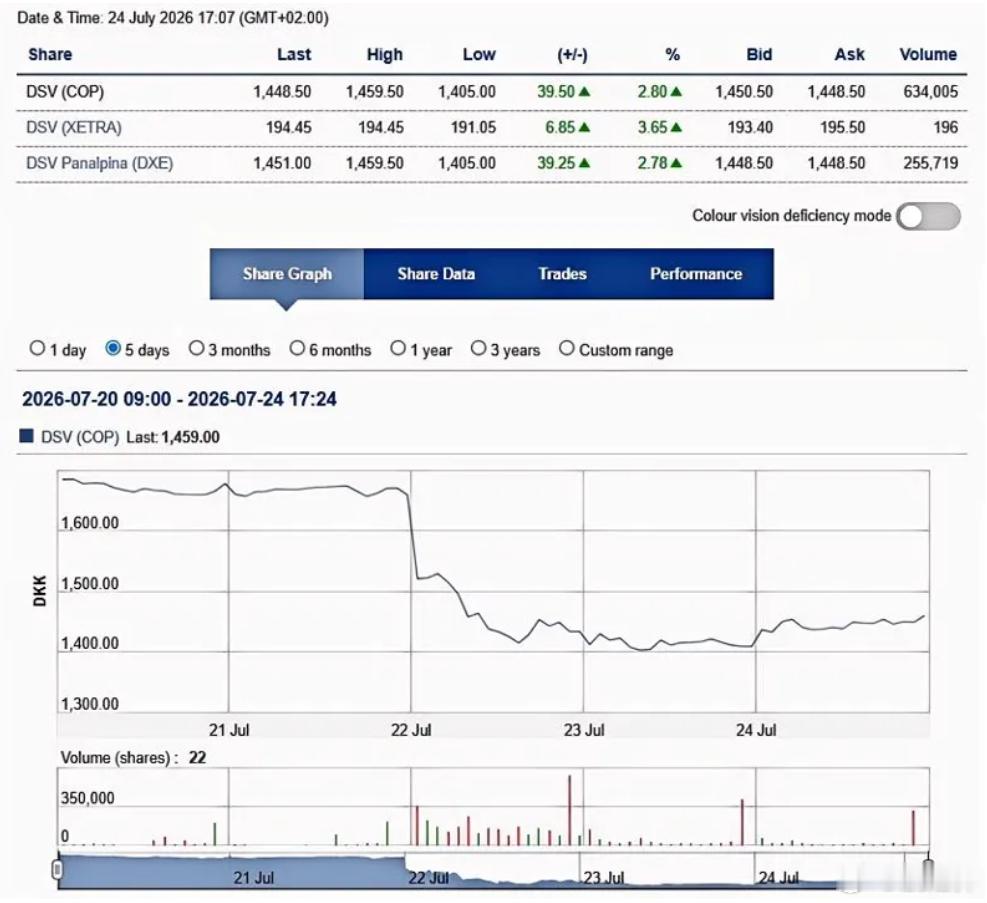The height and width of the screenshot is (903, 987).
Task: Click the green up arrow beside 2.78
Action: click(x=676, y=164)
